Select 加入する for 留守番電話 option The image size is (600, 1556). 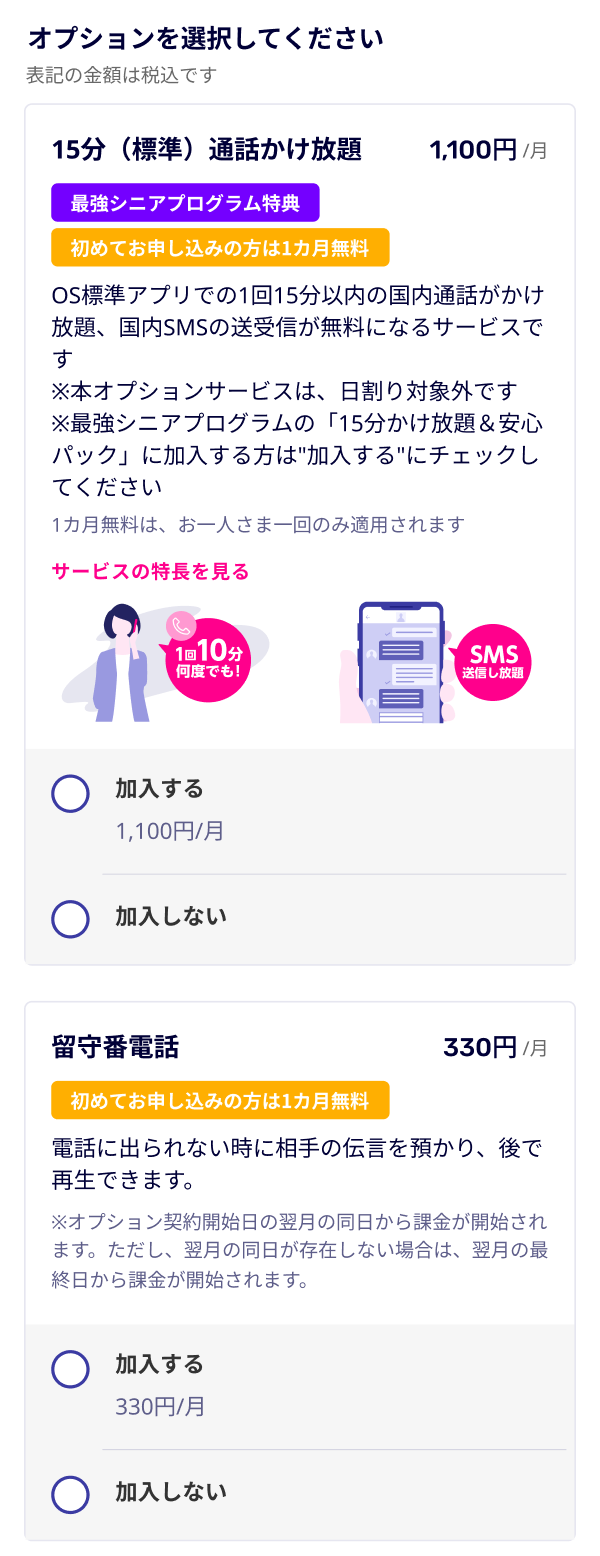coord(71,1369)
